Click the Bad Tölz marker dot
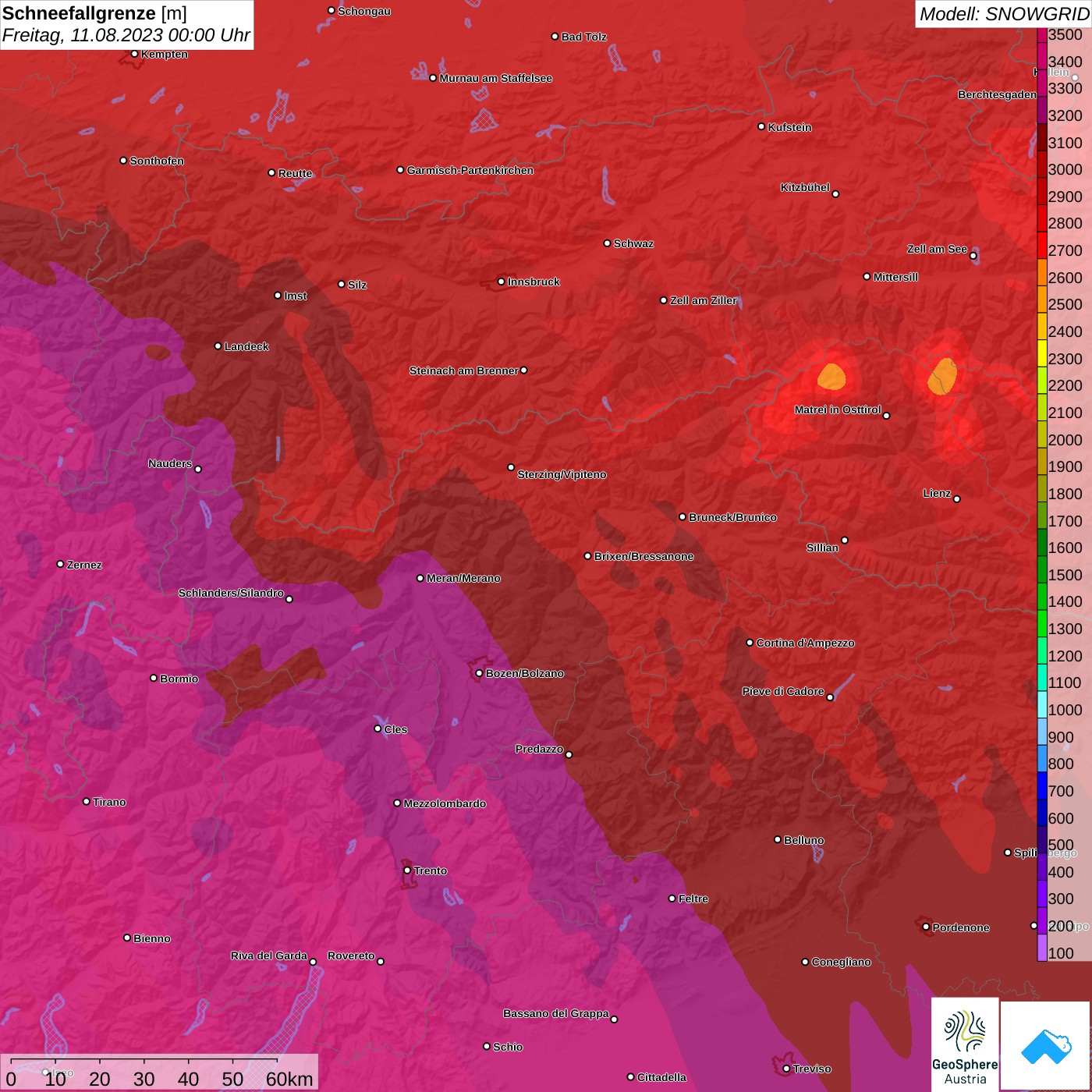 pos(555,37)
